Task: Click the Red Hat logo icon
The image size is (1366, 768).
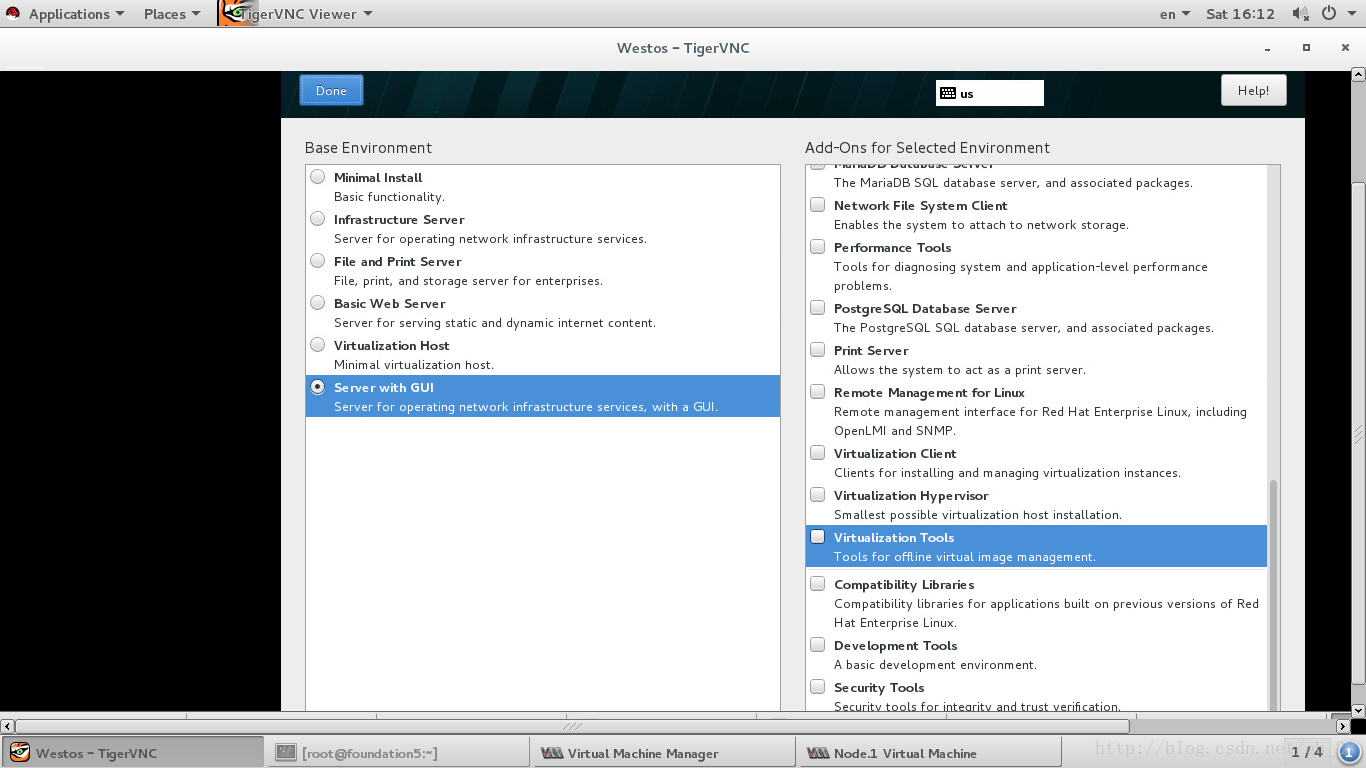Action: coord(13,13)
